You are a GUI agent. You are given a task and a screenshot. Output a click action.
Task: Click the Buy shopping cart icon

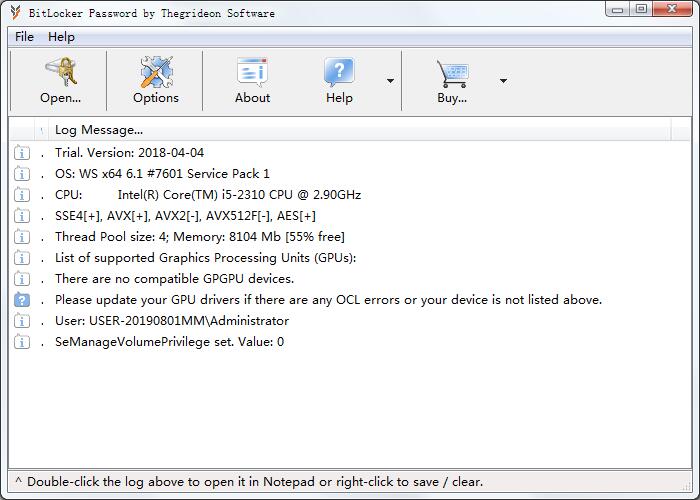[x=452, y=73]
